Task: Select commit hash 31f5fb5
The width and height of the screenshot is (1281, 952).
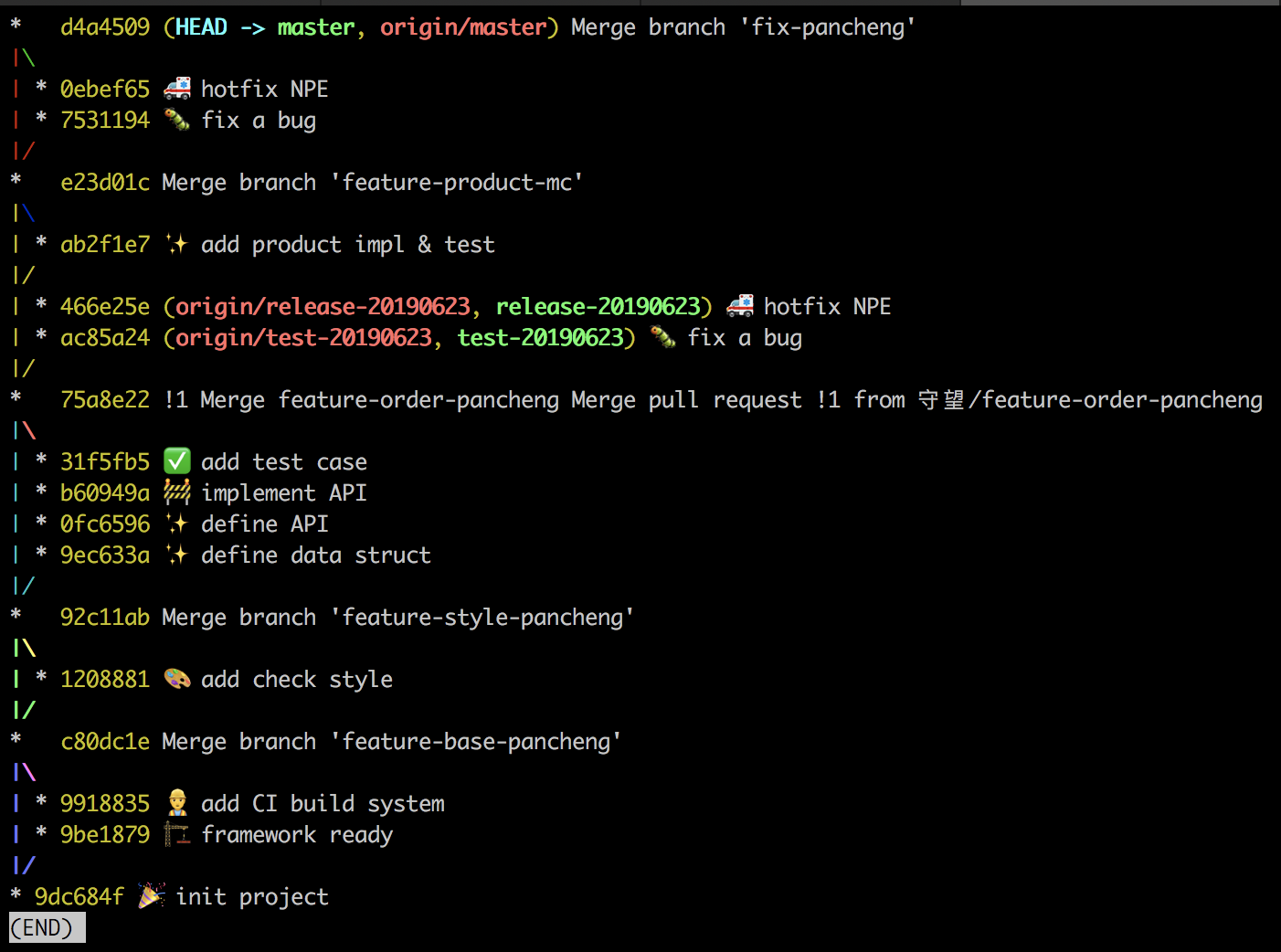Action: (x=105, y=461)
